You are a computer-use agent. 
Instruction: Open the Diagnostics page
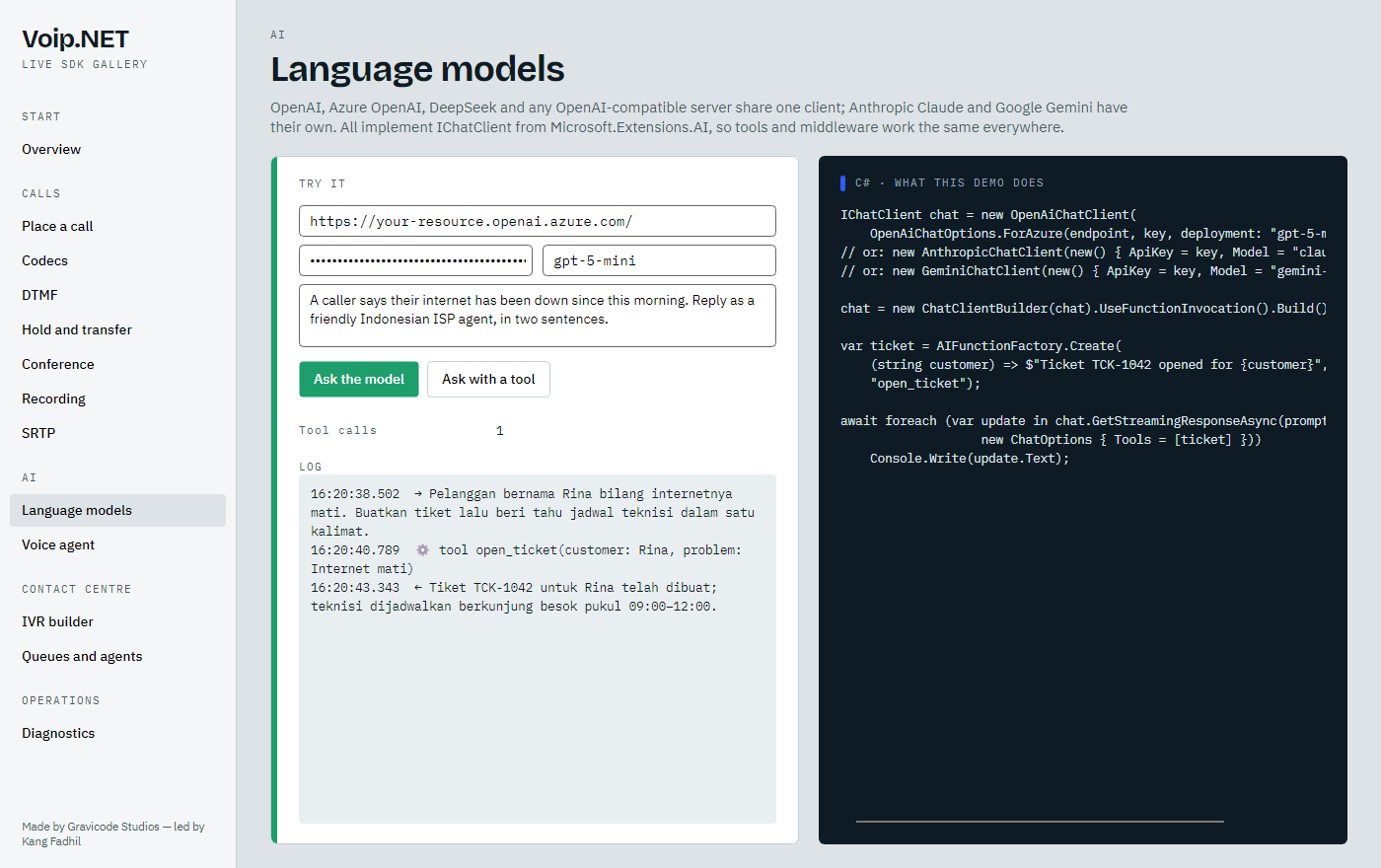coord(117,734)
